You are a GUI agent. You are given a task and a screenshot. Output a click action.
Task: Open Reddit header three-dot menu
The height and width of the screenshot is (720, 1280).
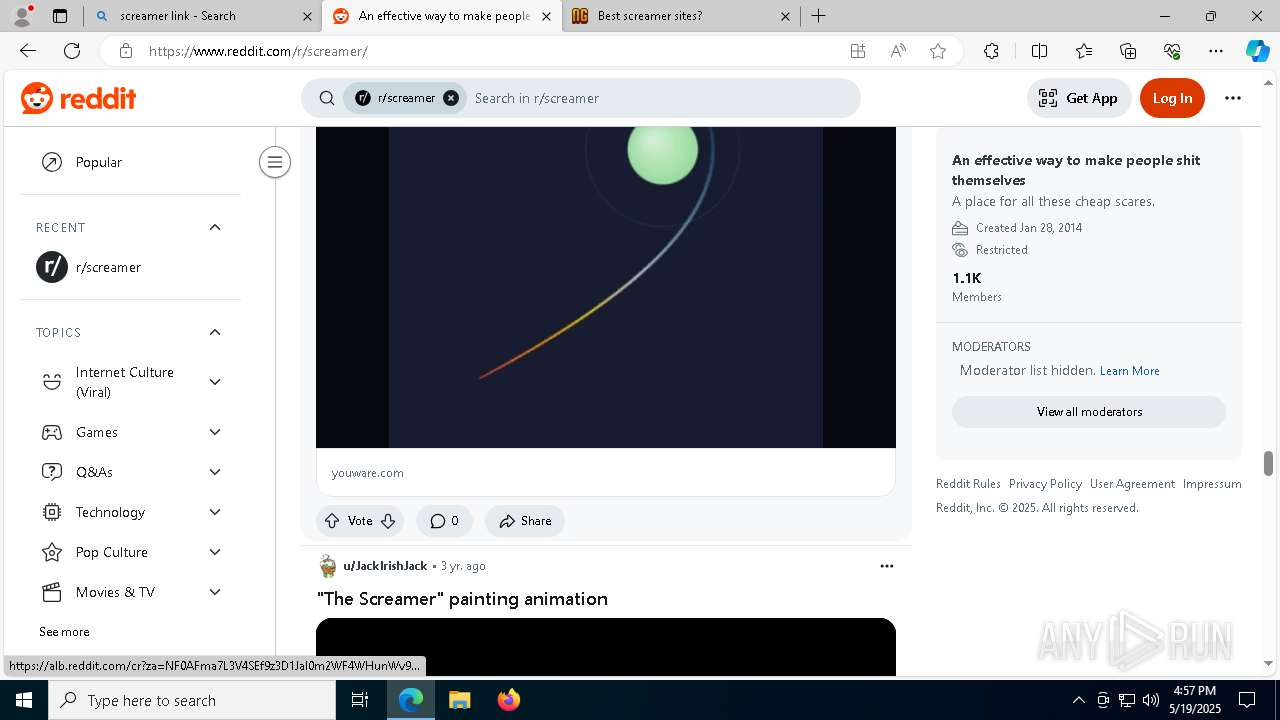1233,98
